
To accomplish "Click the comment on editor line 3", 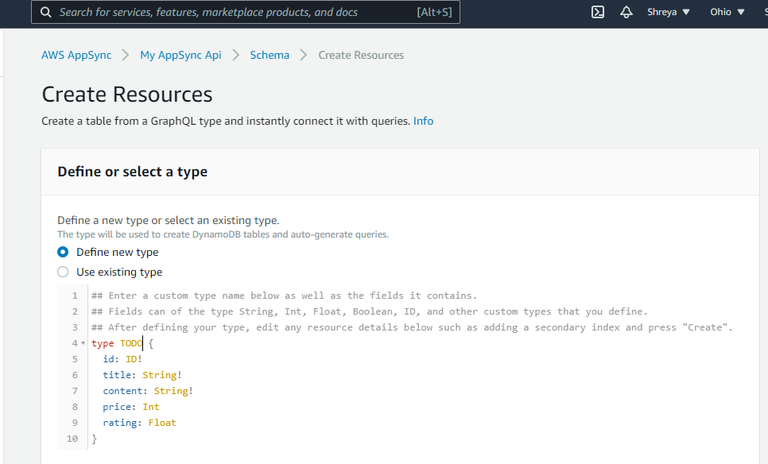I will coord(412,327).
